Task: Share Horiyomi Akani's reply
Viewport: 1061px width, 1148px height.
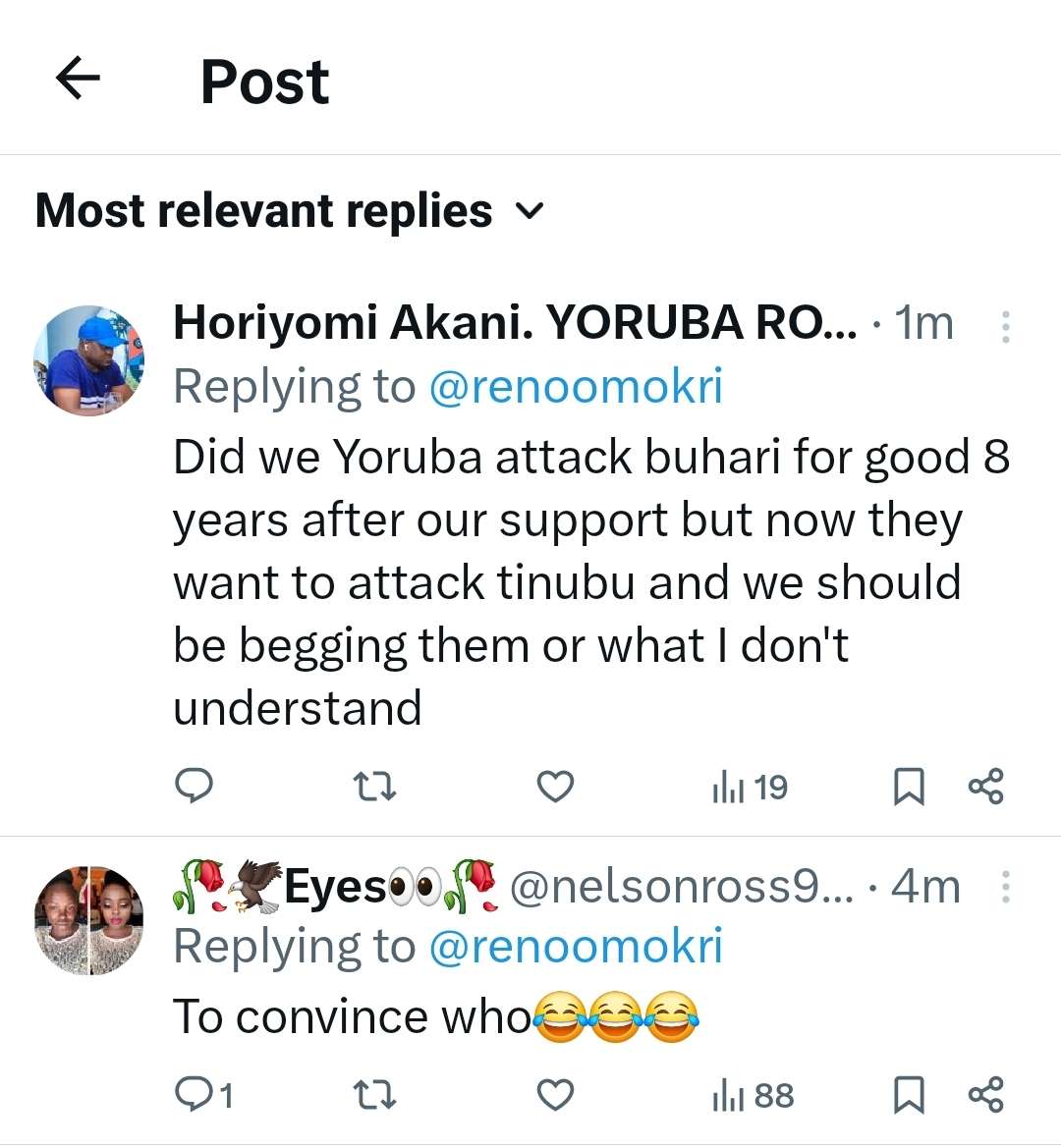Action: [x=985, y=787]
